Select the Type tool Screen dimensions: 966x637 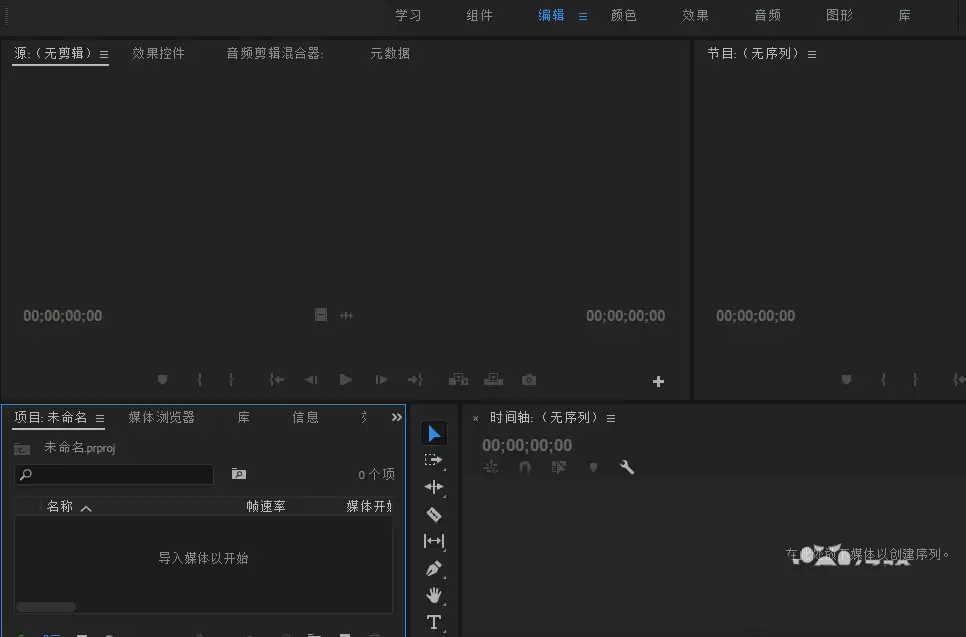click(434, 622)
